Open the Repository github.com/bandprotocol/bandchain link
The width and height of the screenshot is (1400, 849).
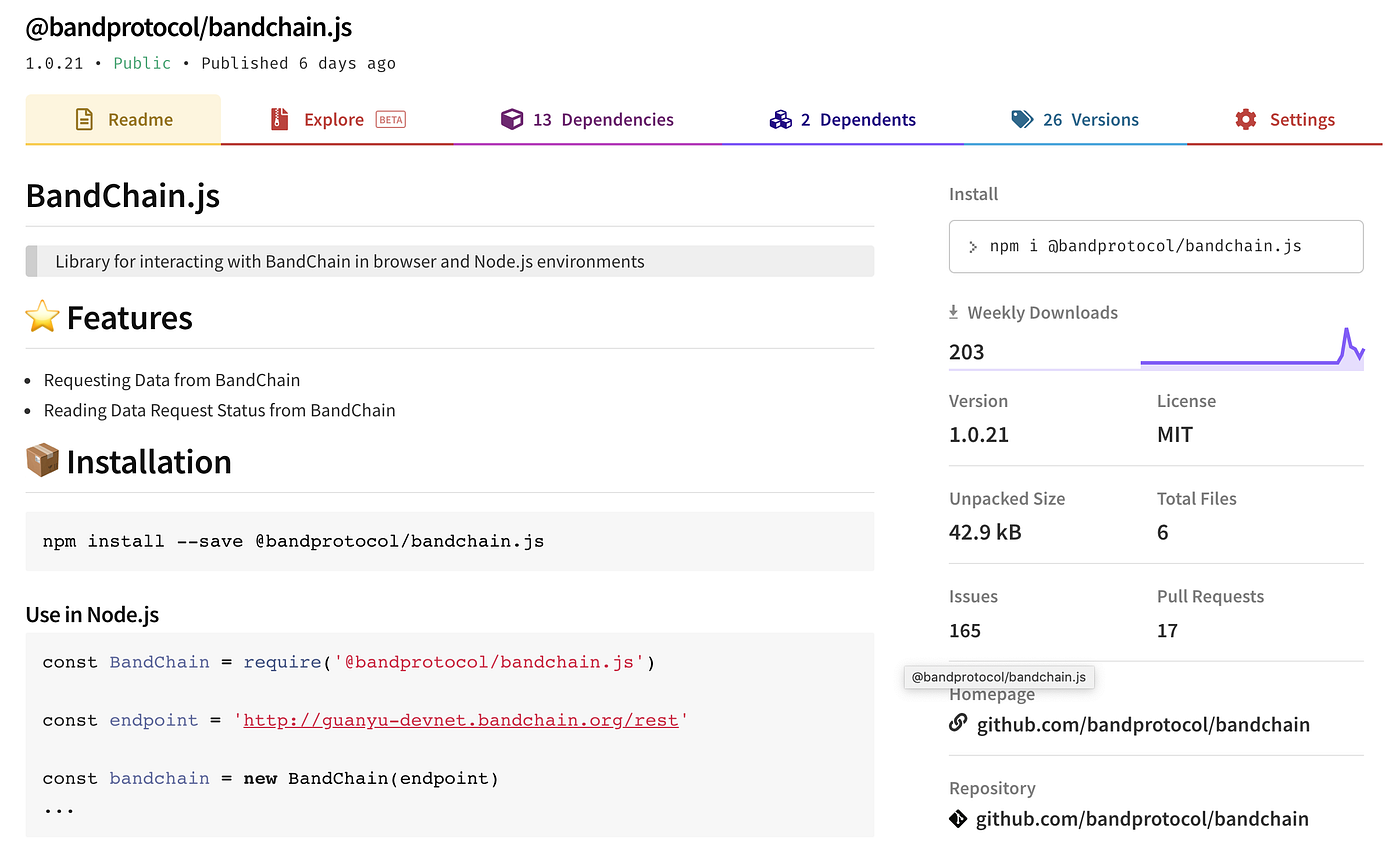click(x=1142, y=819)
